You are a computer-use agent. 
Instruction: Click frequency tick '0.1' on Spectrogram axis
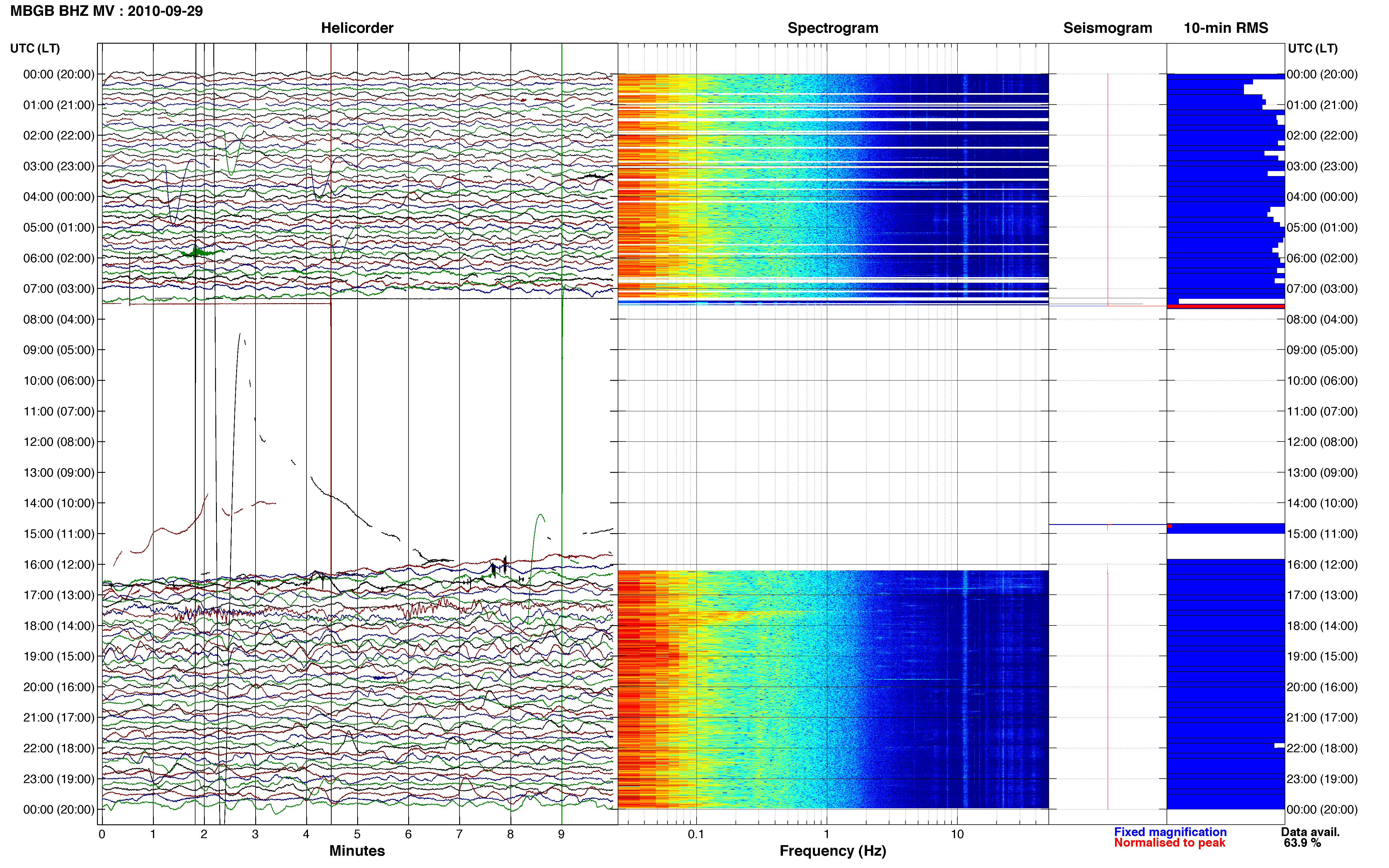pyautogui.click(x=696, y=834)
